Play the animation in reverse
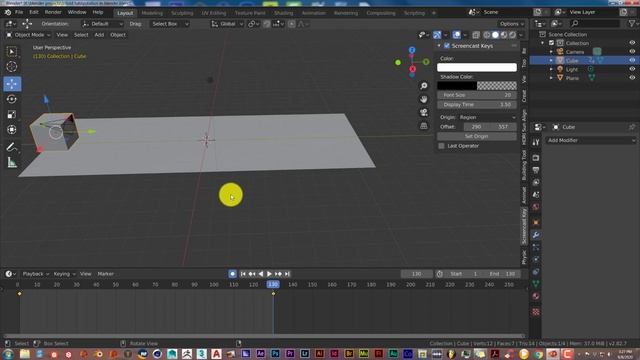The image size is (640, 360). coord(261,274)
